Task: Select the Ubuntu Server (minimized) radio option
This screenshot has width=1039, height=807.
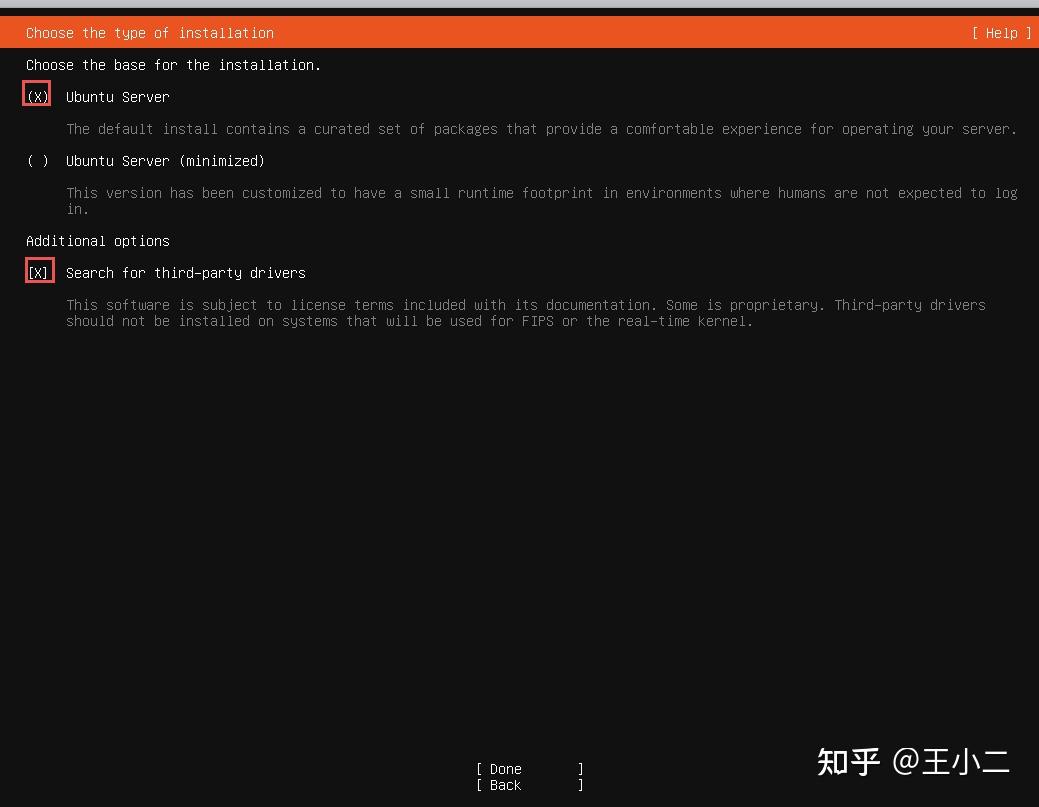Action: point(37,161)
